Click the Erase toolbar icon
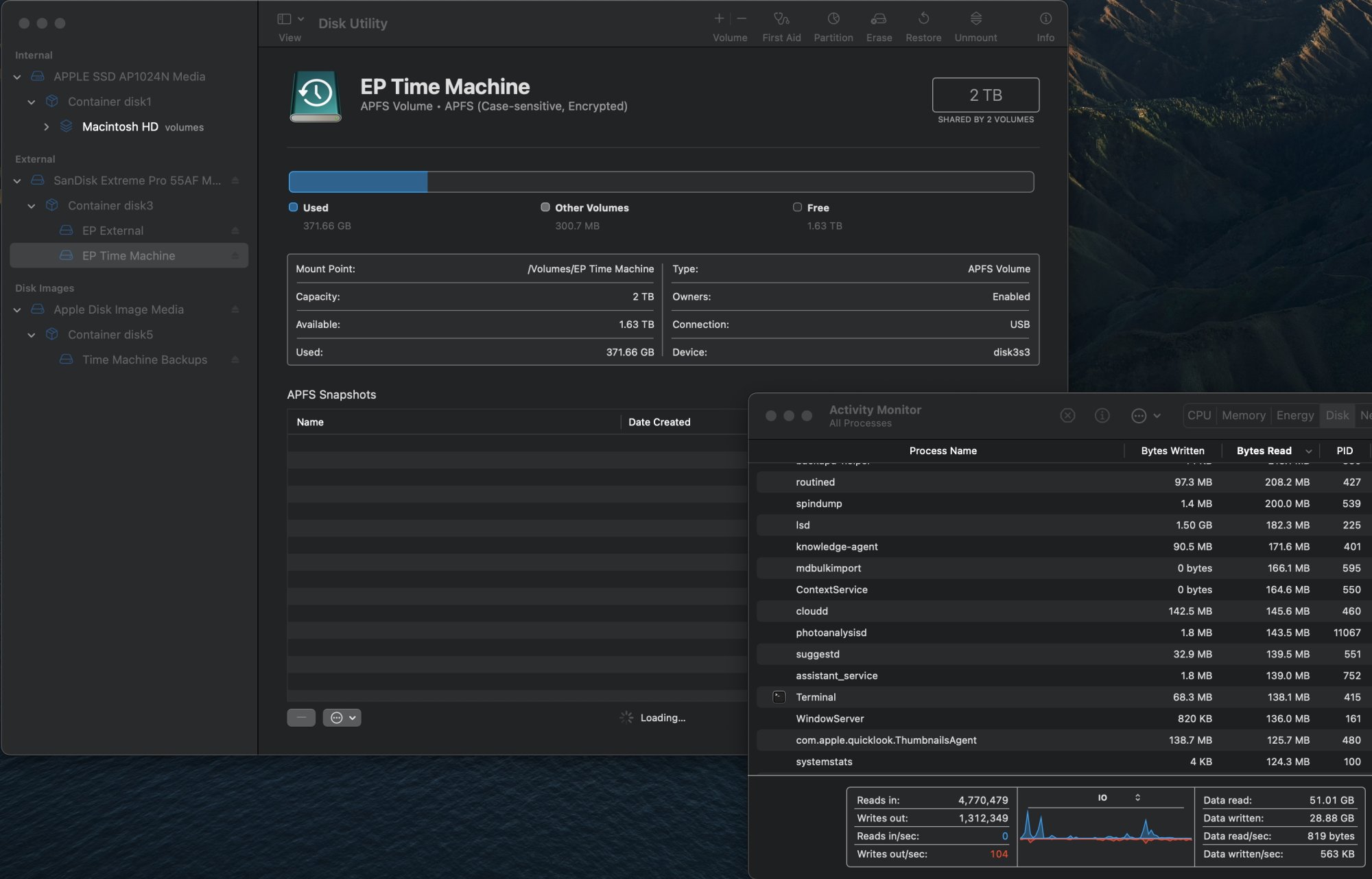Screen dimensions: 1372x879 (x=879, y=19)
